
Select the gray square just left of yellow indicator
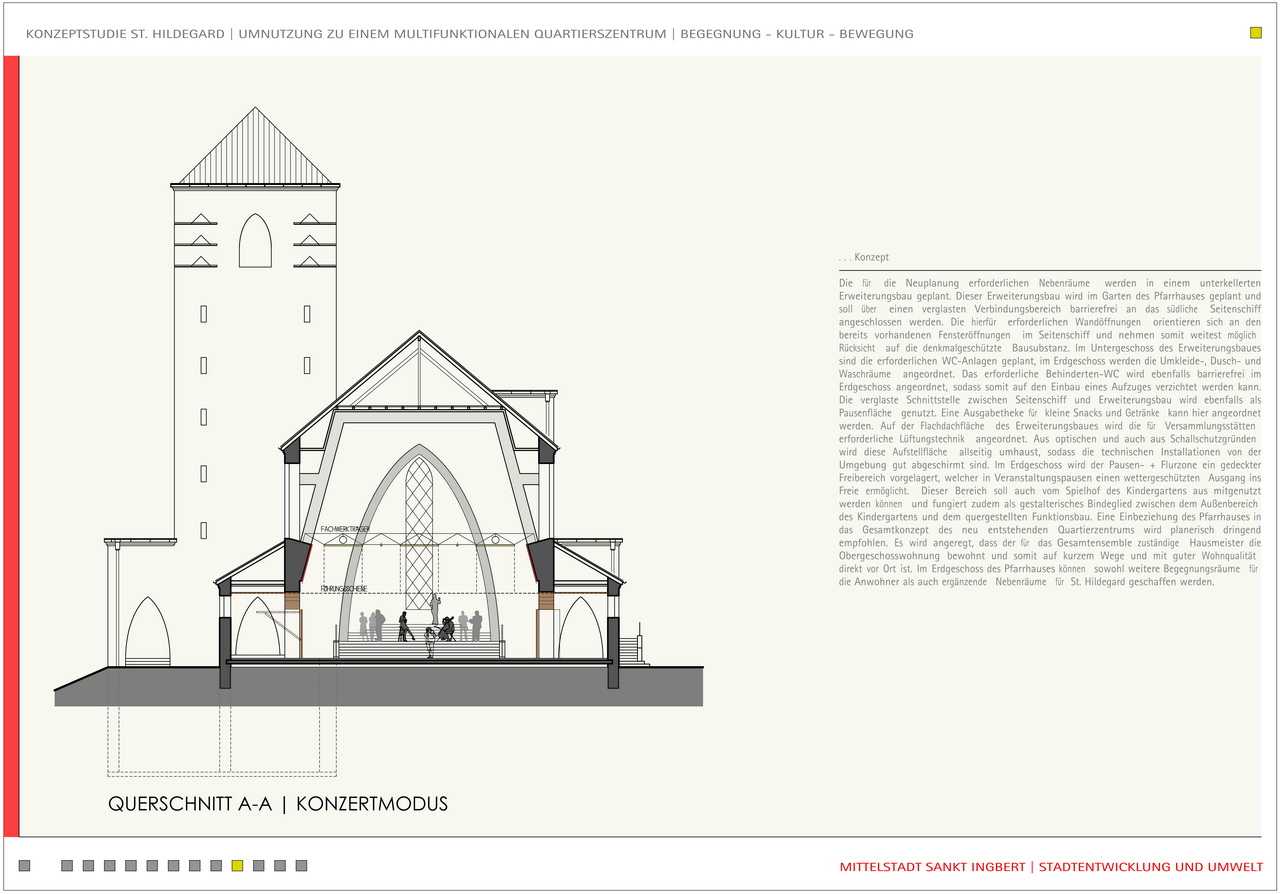coord(216,866)
